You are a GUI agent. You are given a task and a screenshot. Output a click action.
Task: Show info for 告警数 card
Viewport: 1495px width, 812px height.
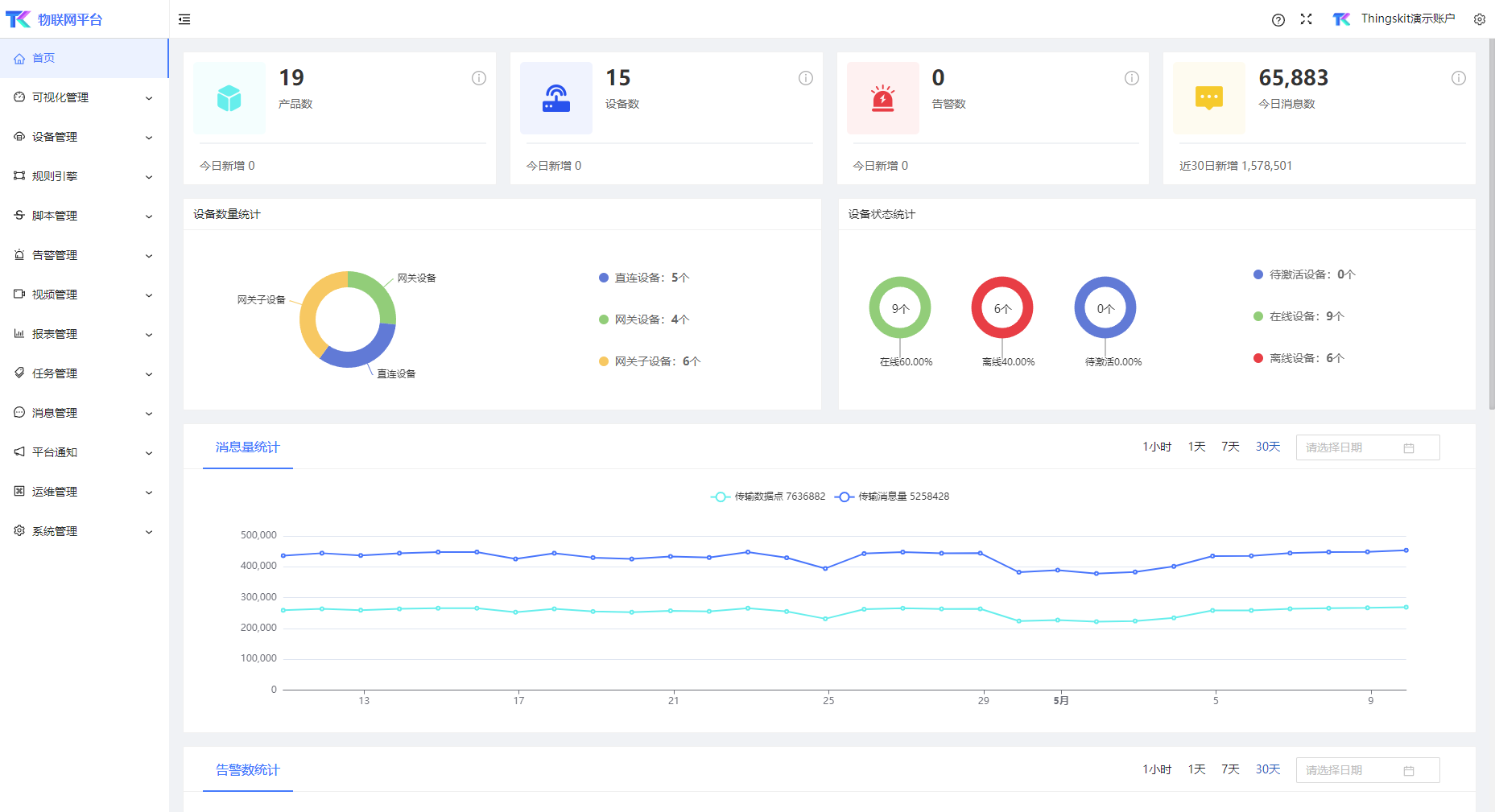(x=1132, y=78)
